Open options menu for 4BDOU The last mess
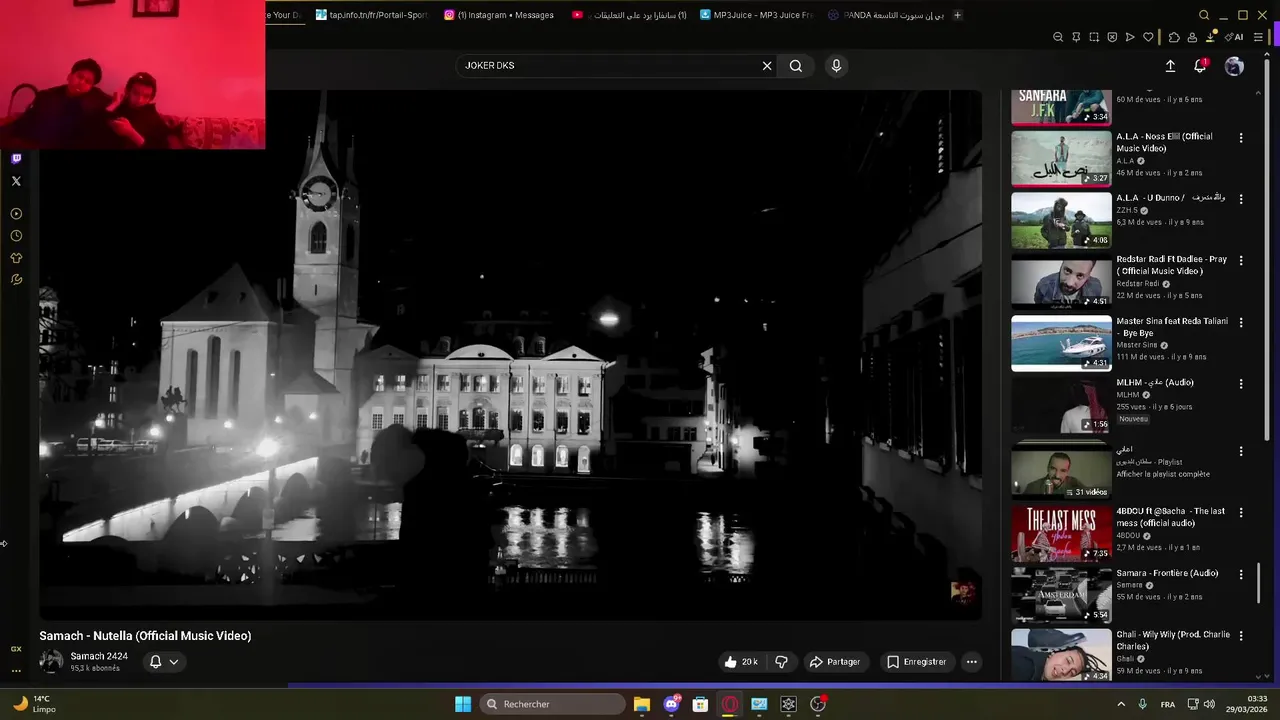 coord(1241,513)
